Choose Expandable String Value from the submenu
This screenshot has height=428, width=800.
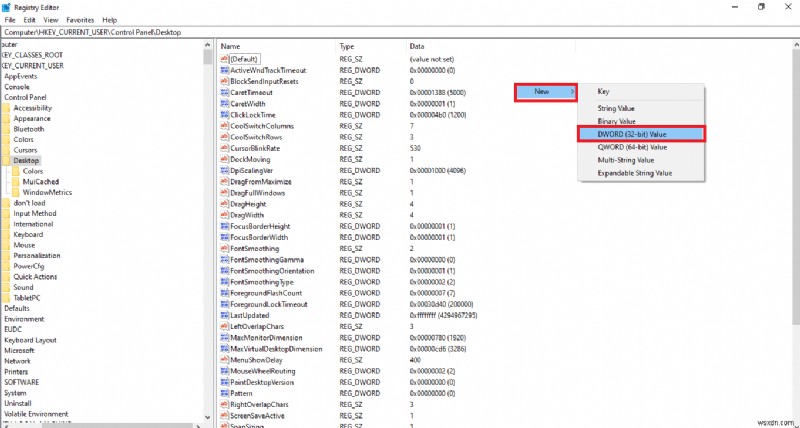coord(641,173)
